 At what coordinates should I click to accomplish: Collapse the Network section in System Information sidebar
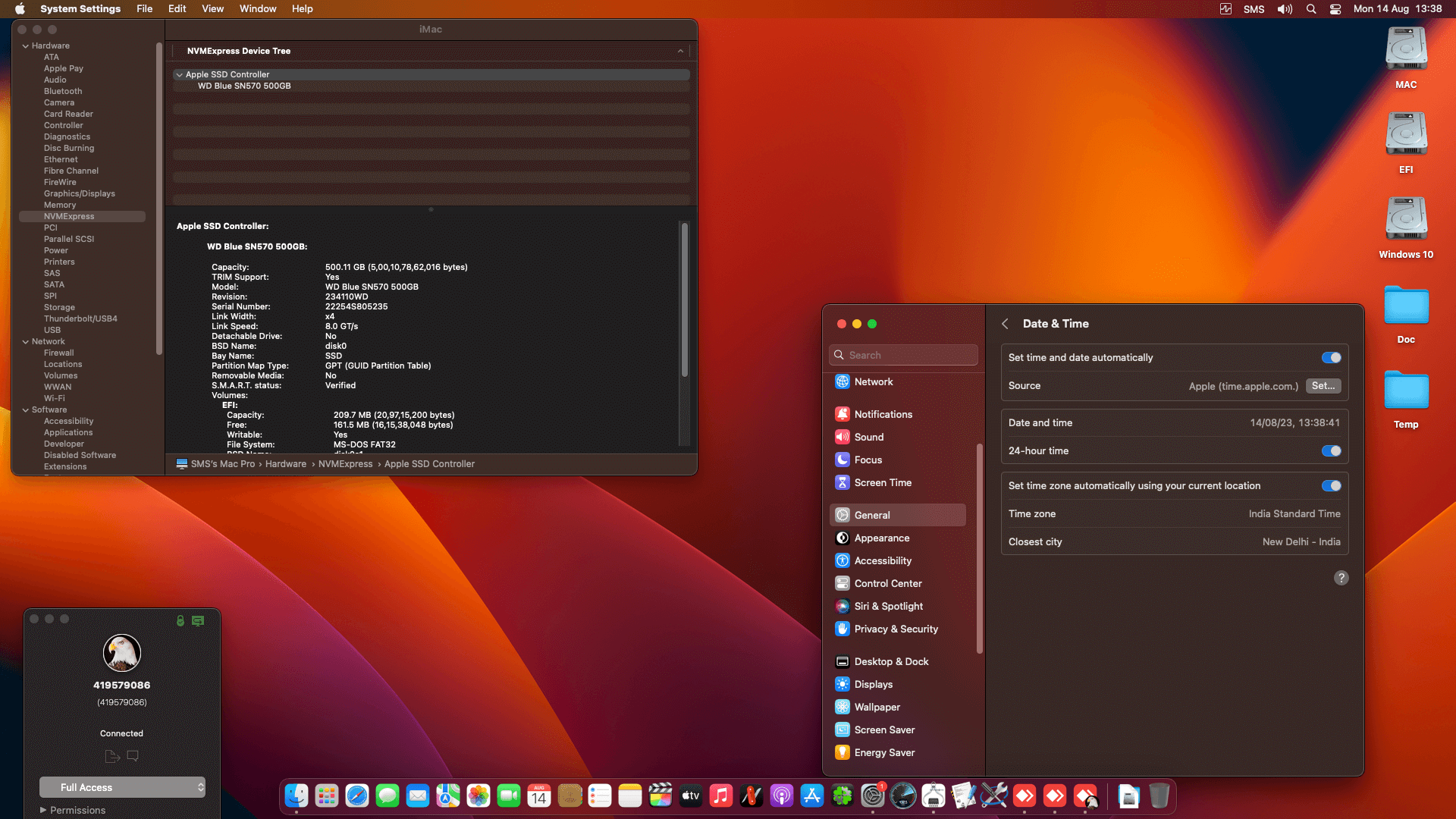click(x=26, y=342)
